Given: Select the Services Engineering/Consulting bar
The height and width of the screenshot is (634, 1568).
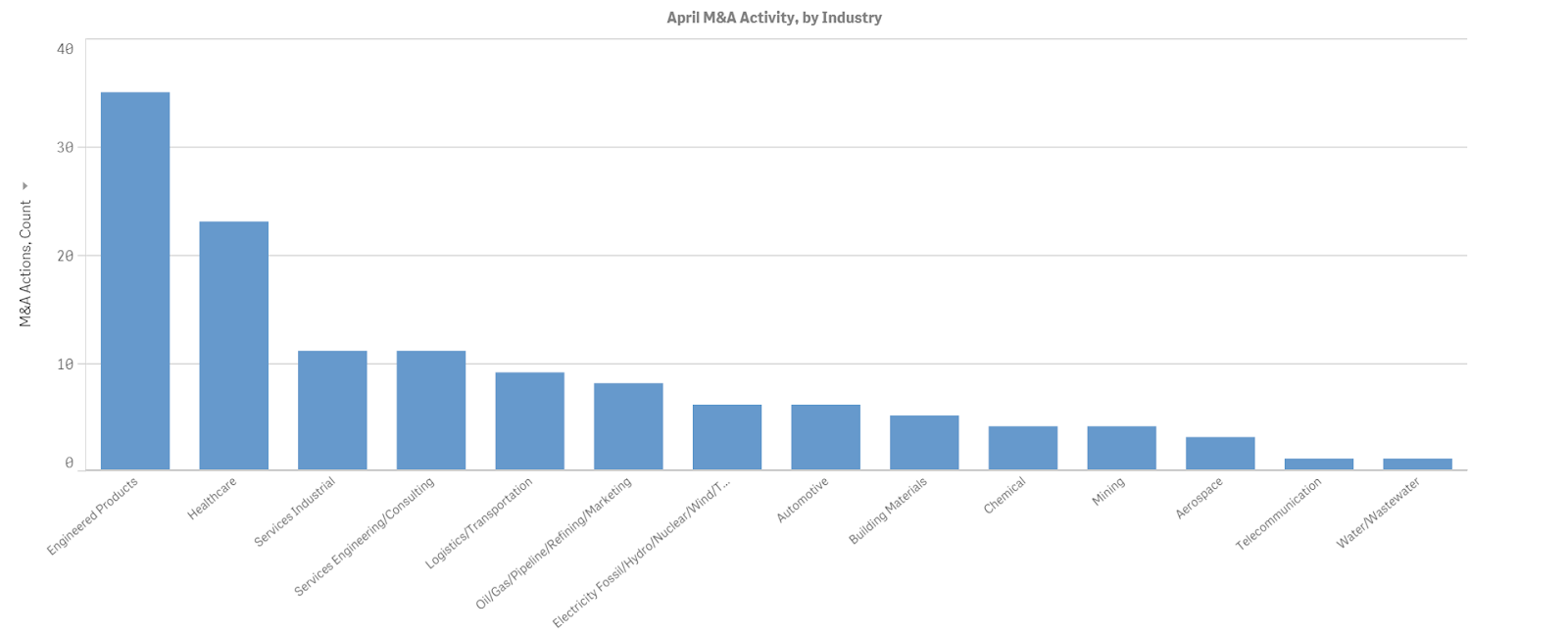Looking at the screenshot, I should 431,411.
